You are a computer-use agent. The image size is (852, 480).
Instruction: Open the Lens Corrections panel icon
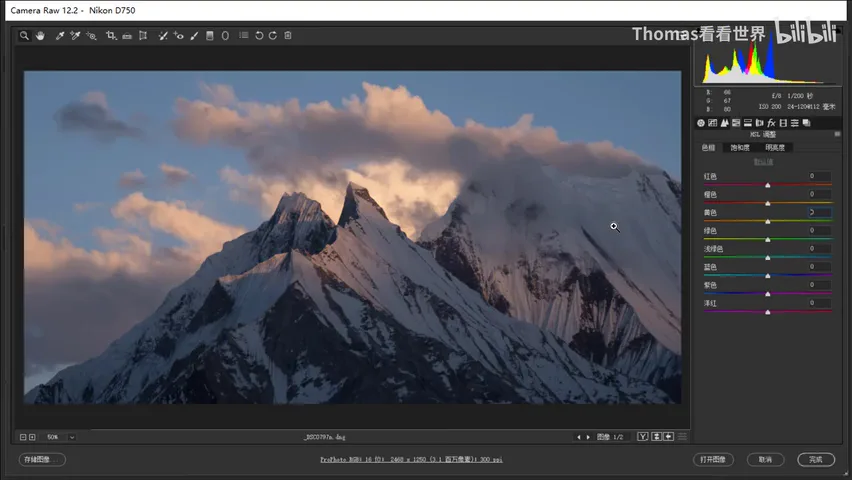point(760,123)
